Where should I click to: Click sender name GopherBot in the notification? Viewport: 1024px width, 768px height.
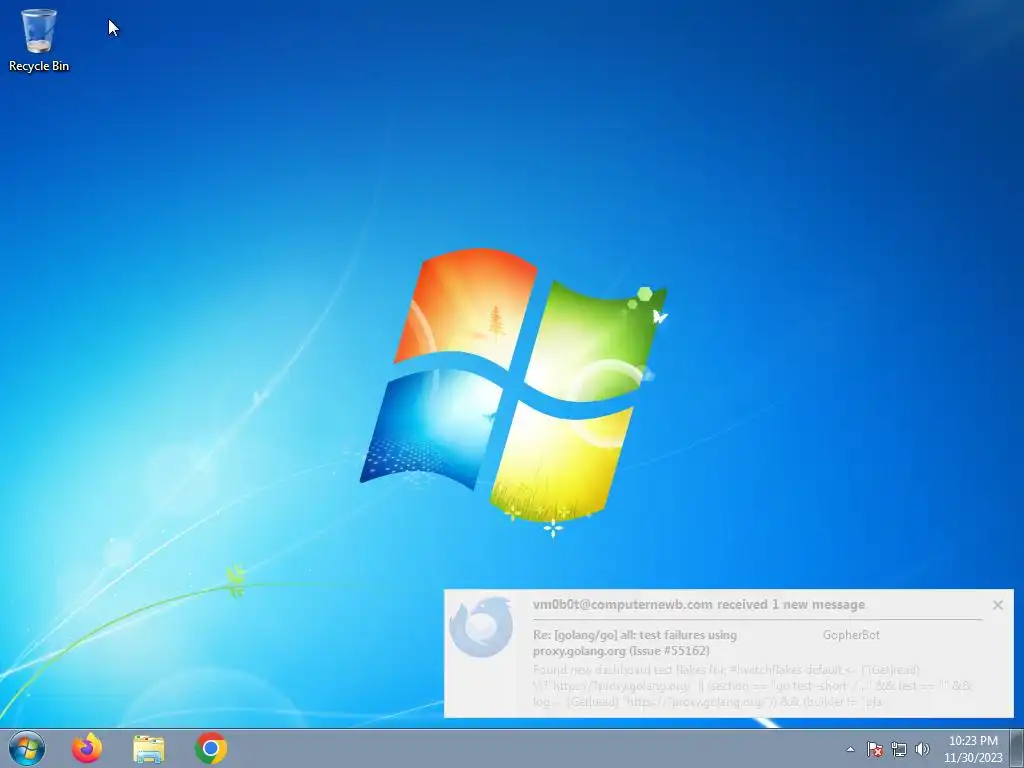coord(851,635)
